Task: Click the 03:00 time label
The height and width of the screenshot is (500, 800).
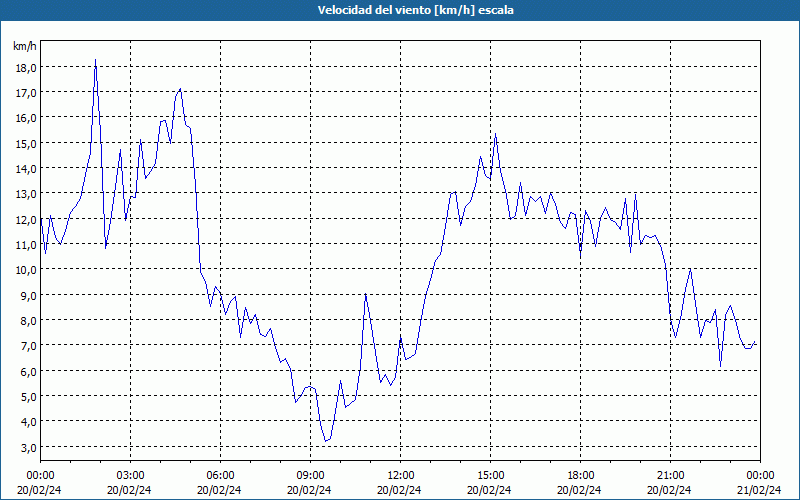Action: 130,476
